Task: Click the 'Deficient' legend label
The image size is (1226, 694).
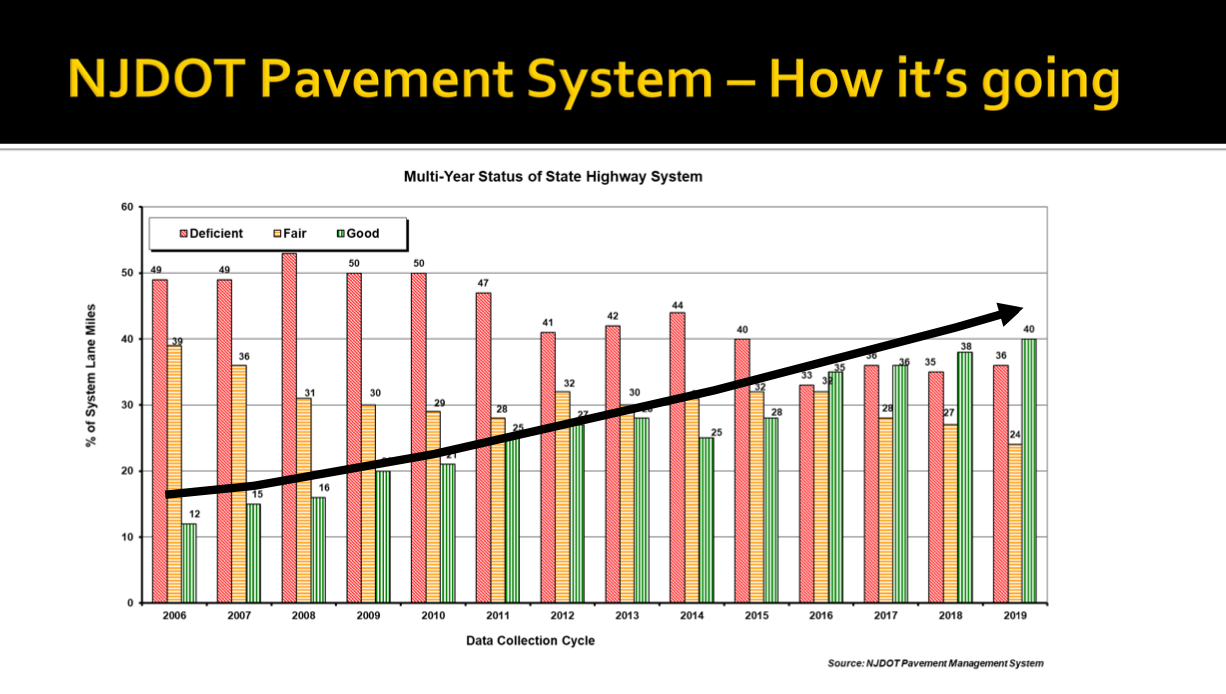Action: 216,234
